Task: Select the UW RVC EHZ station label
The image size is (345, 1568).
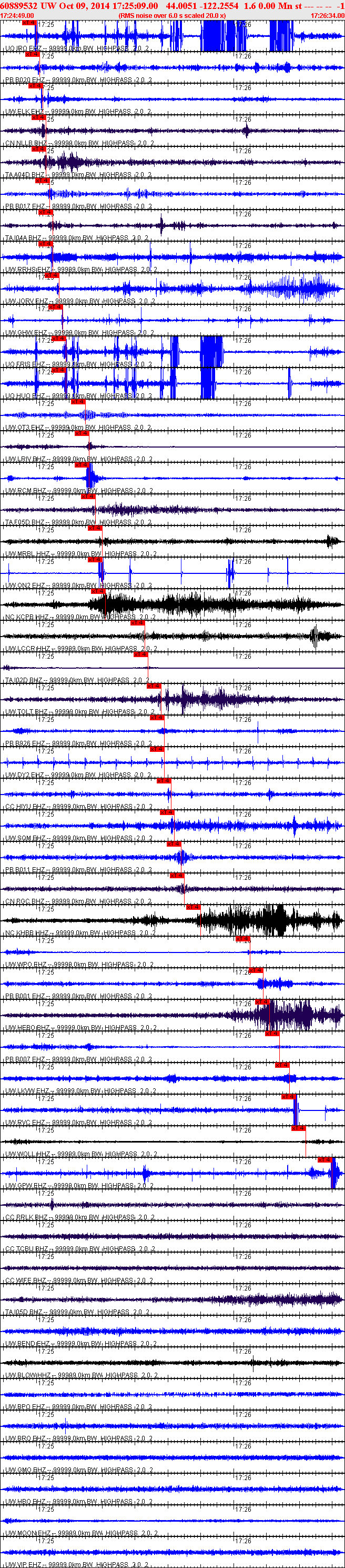Action: point(79,1123)
